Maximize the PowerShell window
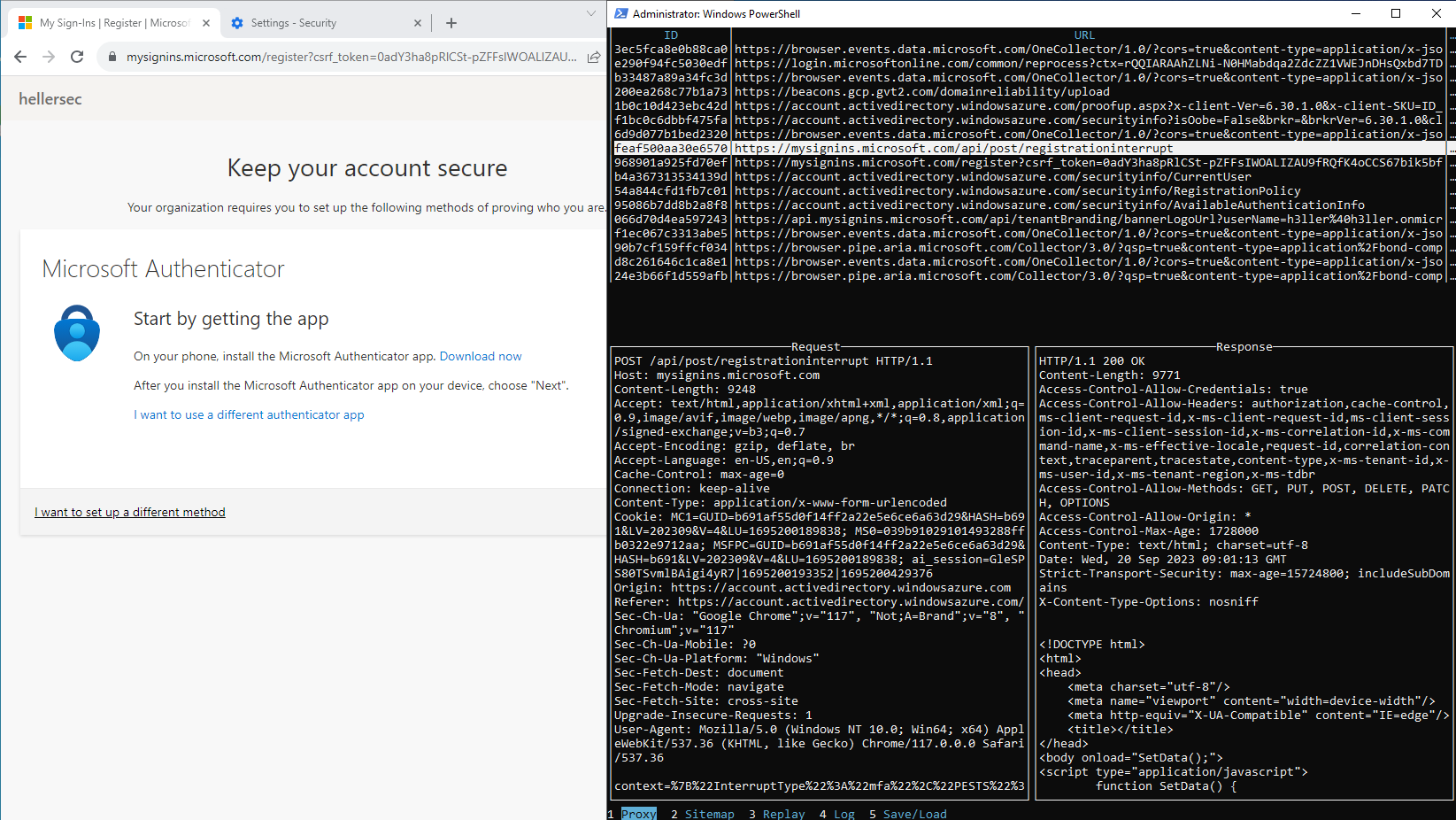The image size is (1456, 820). [x=1396, y=13]
